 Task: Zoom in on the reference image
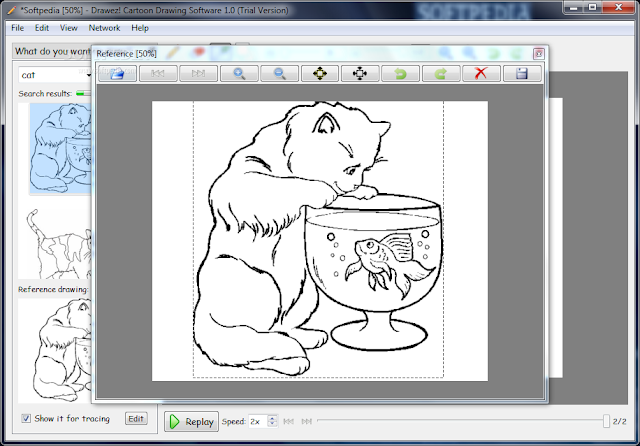(239, 73)
